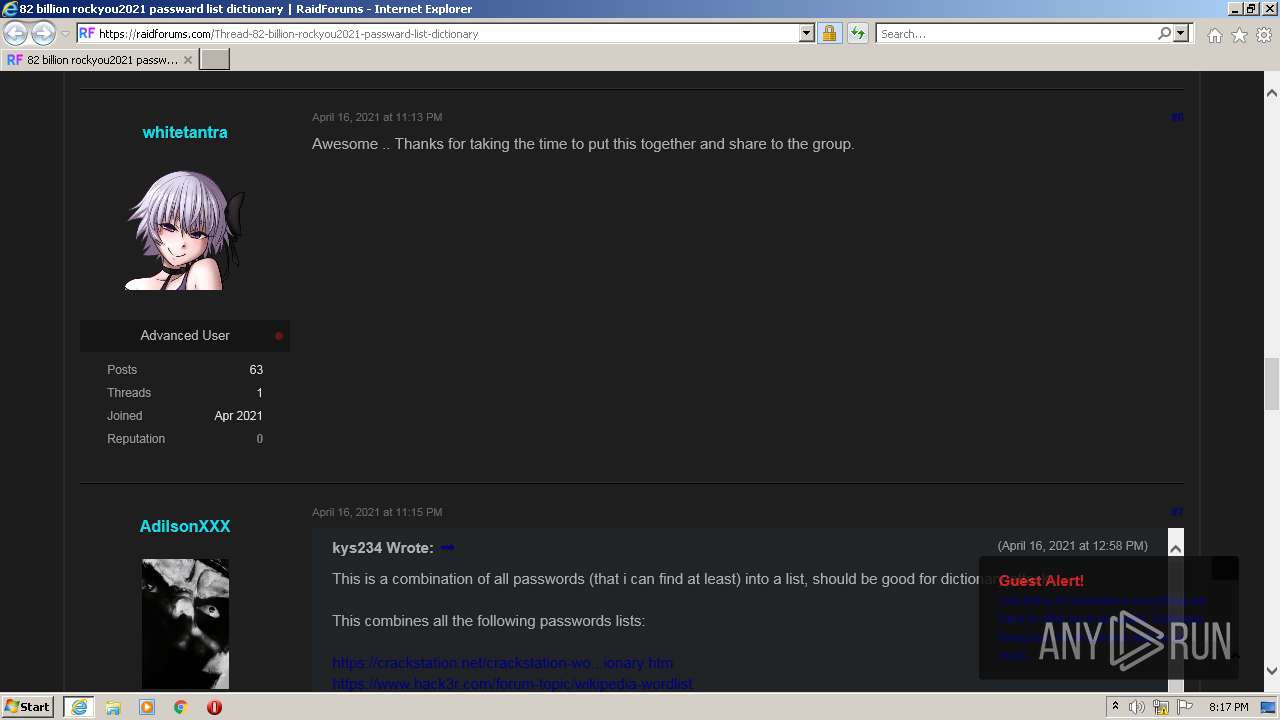Open Windows Explorer from the taskbar
The image size is (1280, 720).
pyautogui.click(x=113, y=707)
